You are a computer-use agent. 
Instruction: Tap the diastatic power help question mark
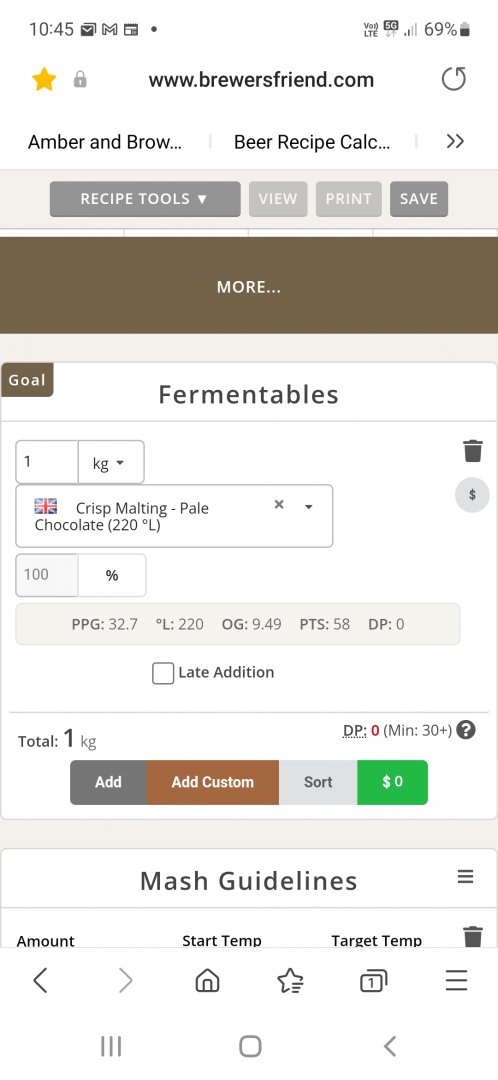(466, 730)
